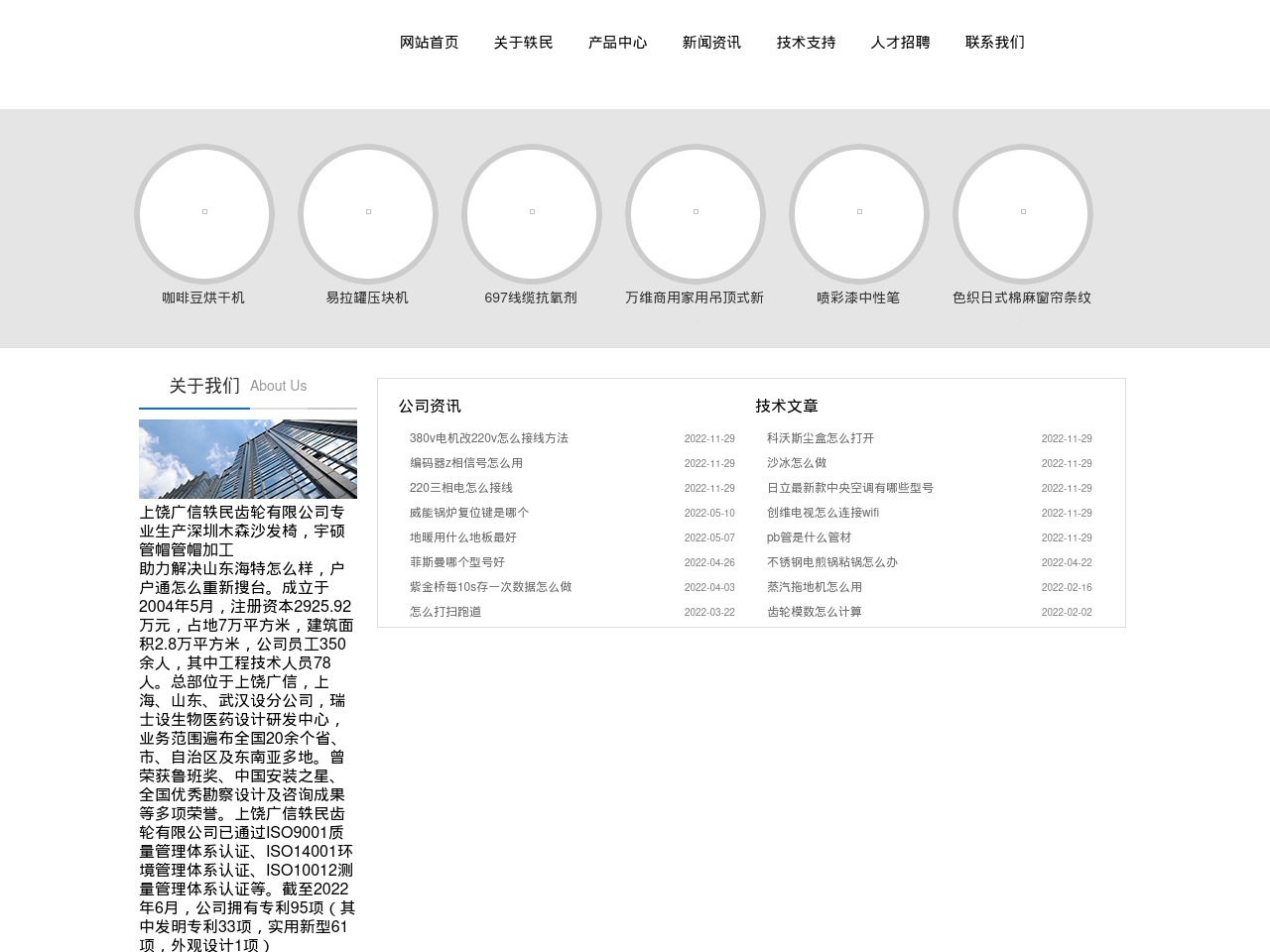Click date 2022-03-22 beside 怎么打扫跑道

[709, 613]
